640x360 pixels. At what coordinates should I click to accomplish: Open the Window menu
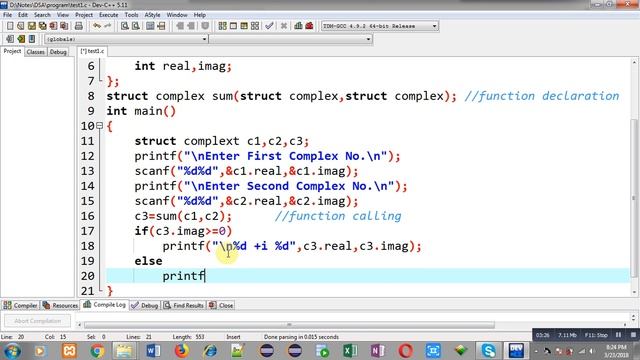[x=177, y=15]
